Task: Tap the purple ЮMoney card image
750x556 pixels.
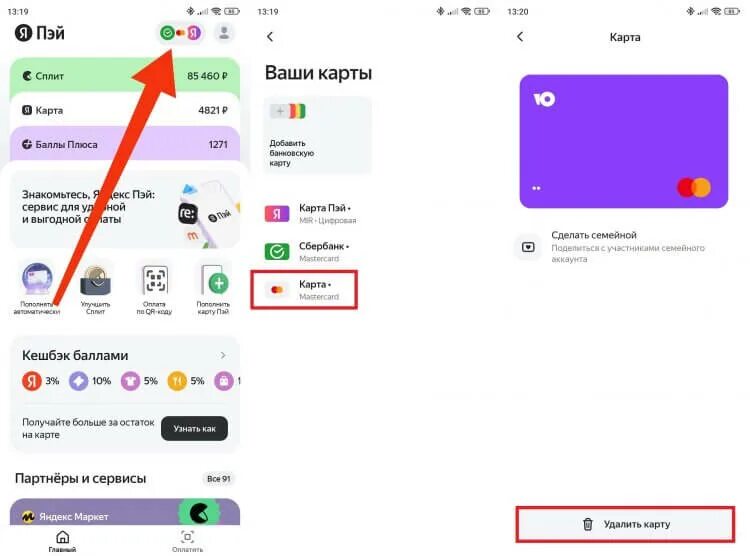Action: [x=624, y=141]
